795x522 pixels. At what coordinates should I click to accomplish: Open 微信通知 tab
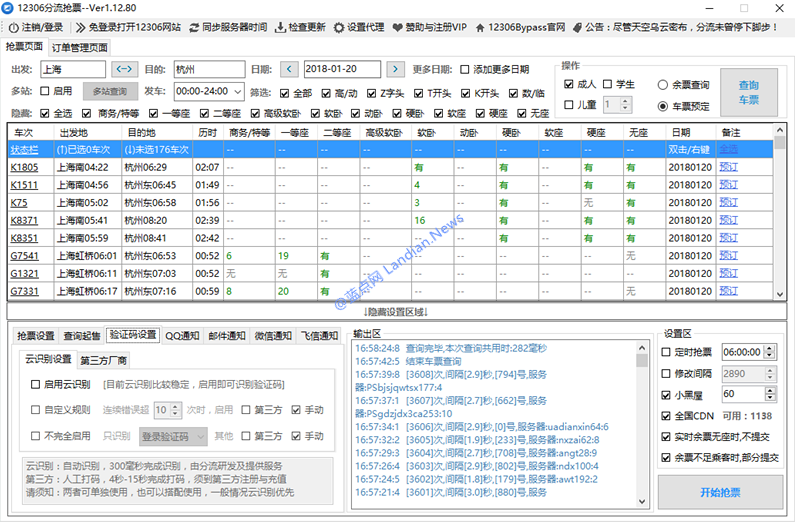(273, 335)
